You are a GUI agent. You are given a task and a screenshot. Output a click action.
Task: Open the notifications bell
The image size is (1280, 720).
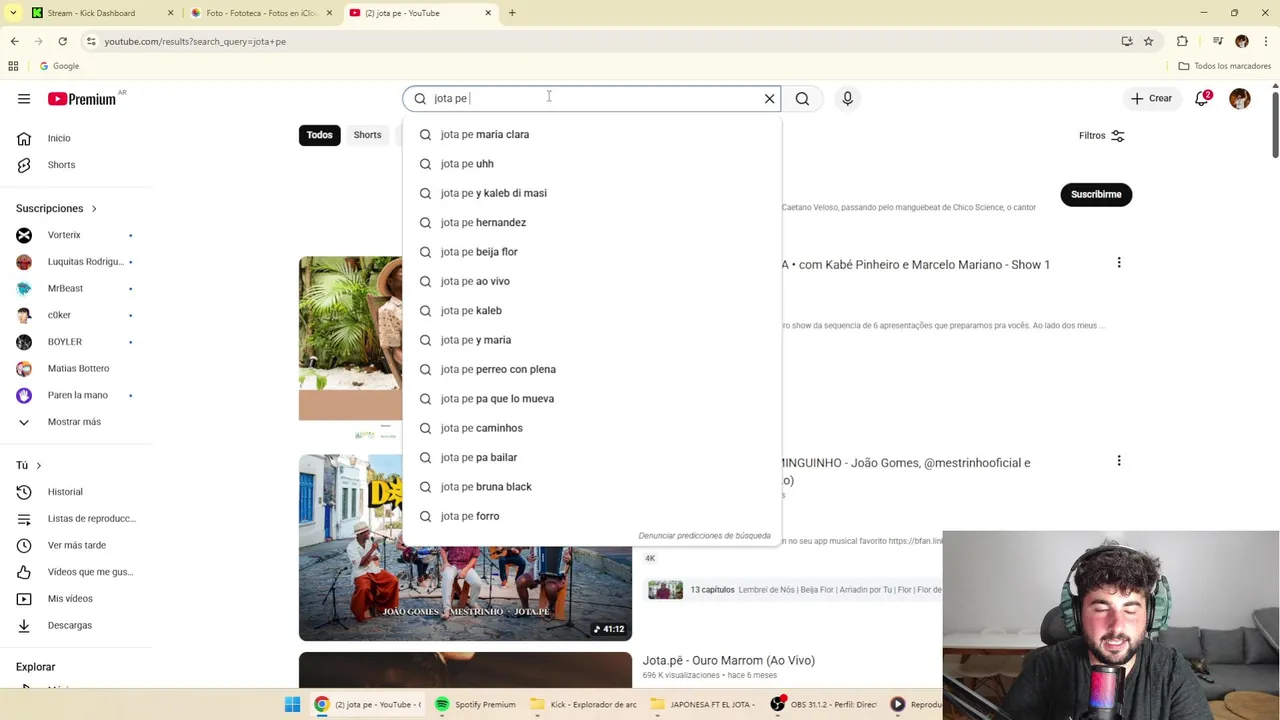(x=1202, y=99)
